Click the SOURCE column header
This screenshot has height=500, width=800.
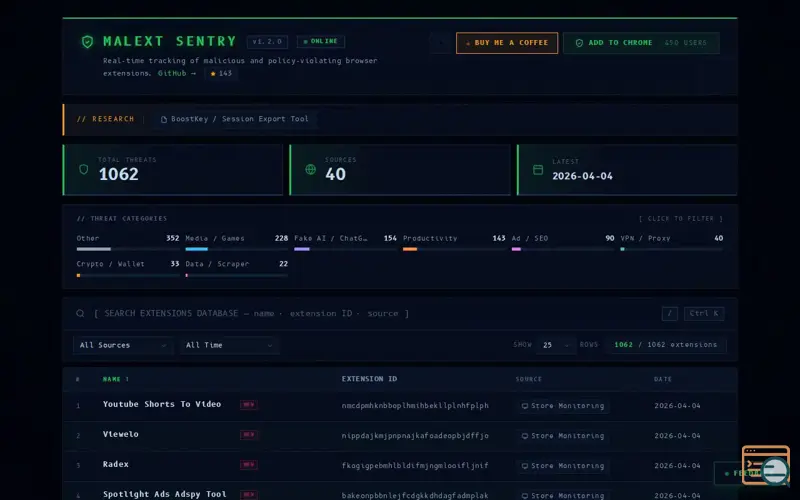pos(529,379)
